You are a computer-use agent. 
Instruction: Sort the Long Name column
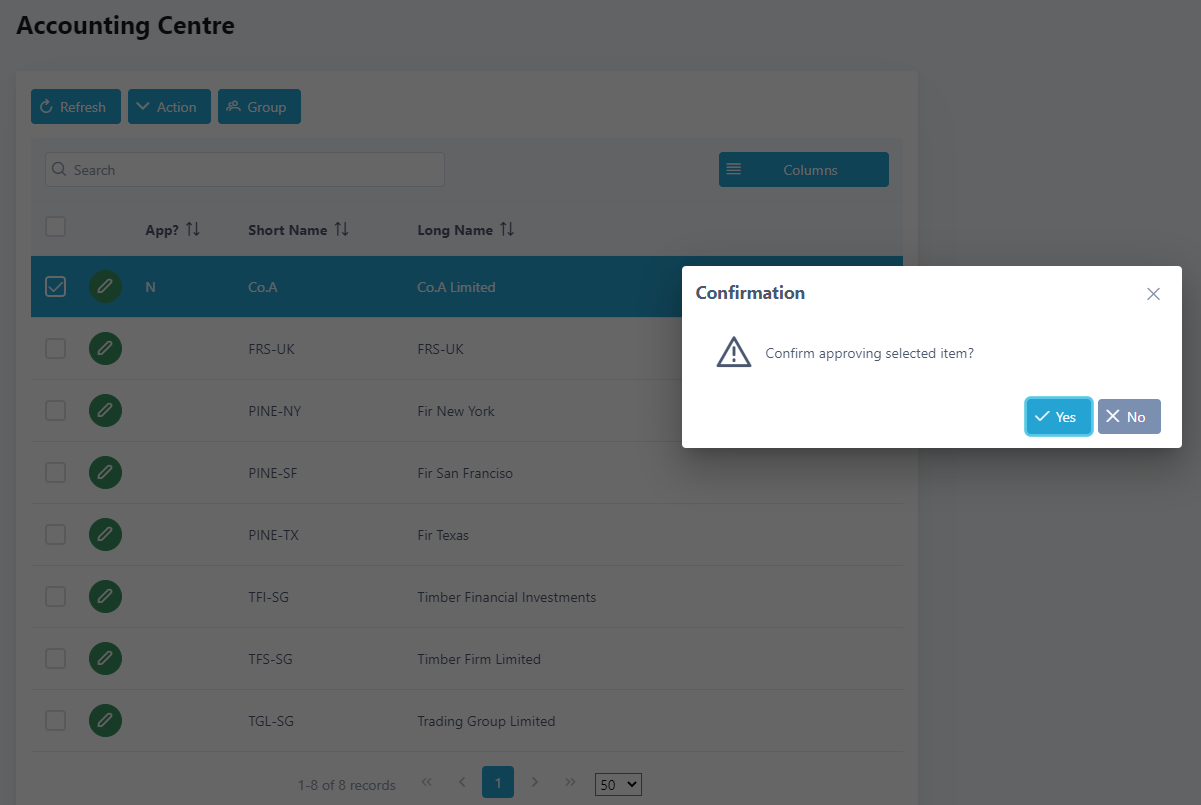(x=507, y=230)
